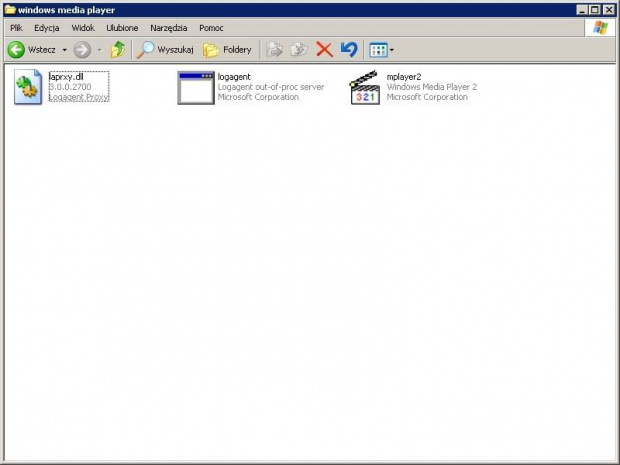Open the Widok menu
Viewport: 620px width, 465px height.
click(83, 28)
